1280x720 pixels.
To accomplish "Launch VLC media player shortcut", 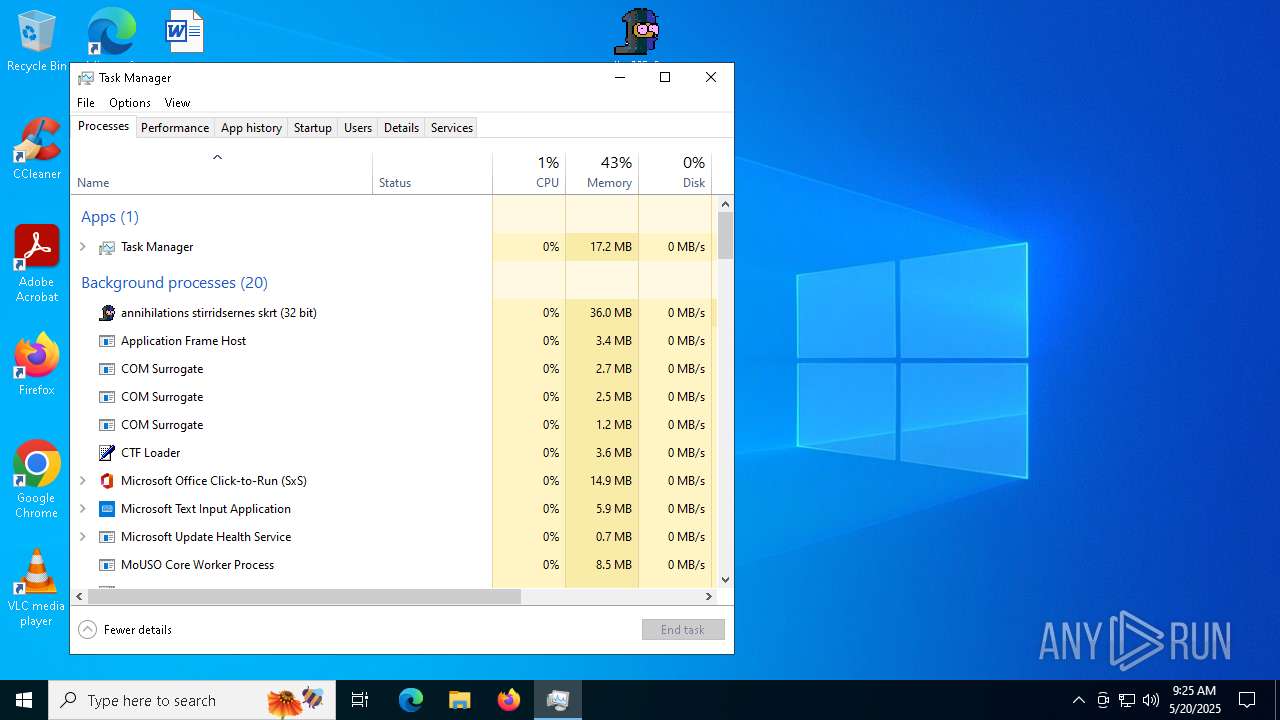I will (36, 587).
